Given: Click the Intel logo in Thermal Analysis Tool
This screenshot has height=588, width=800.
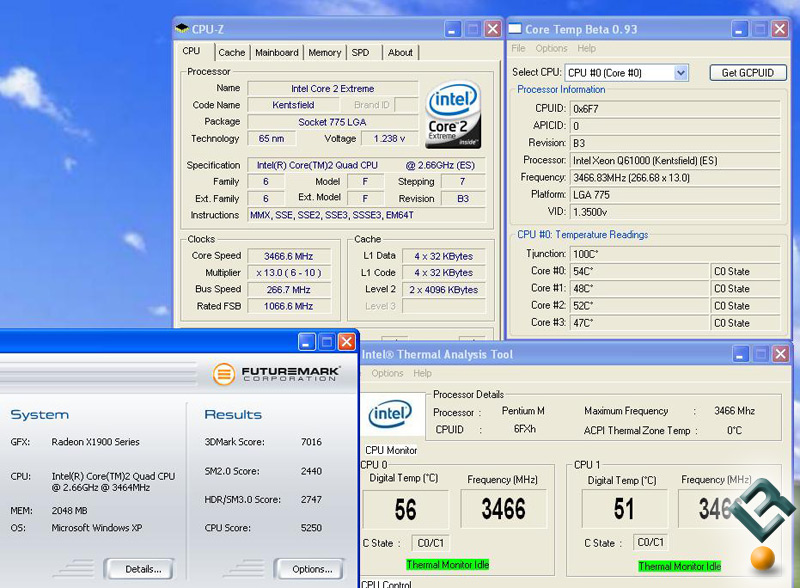Looking at the screenshot, I should [390, 414].
